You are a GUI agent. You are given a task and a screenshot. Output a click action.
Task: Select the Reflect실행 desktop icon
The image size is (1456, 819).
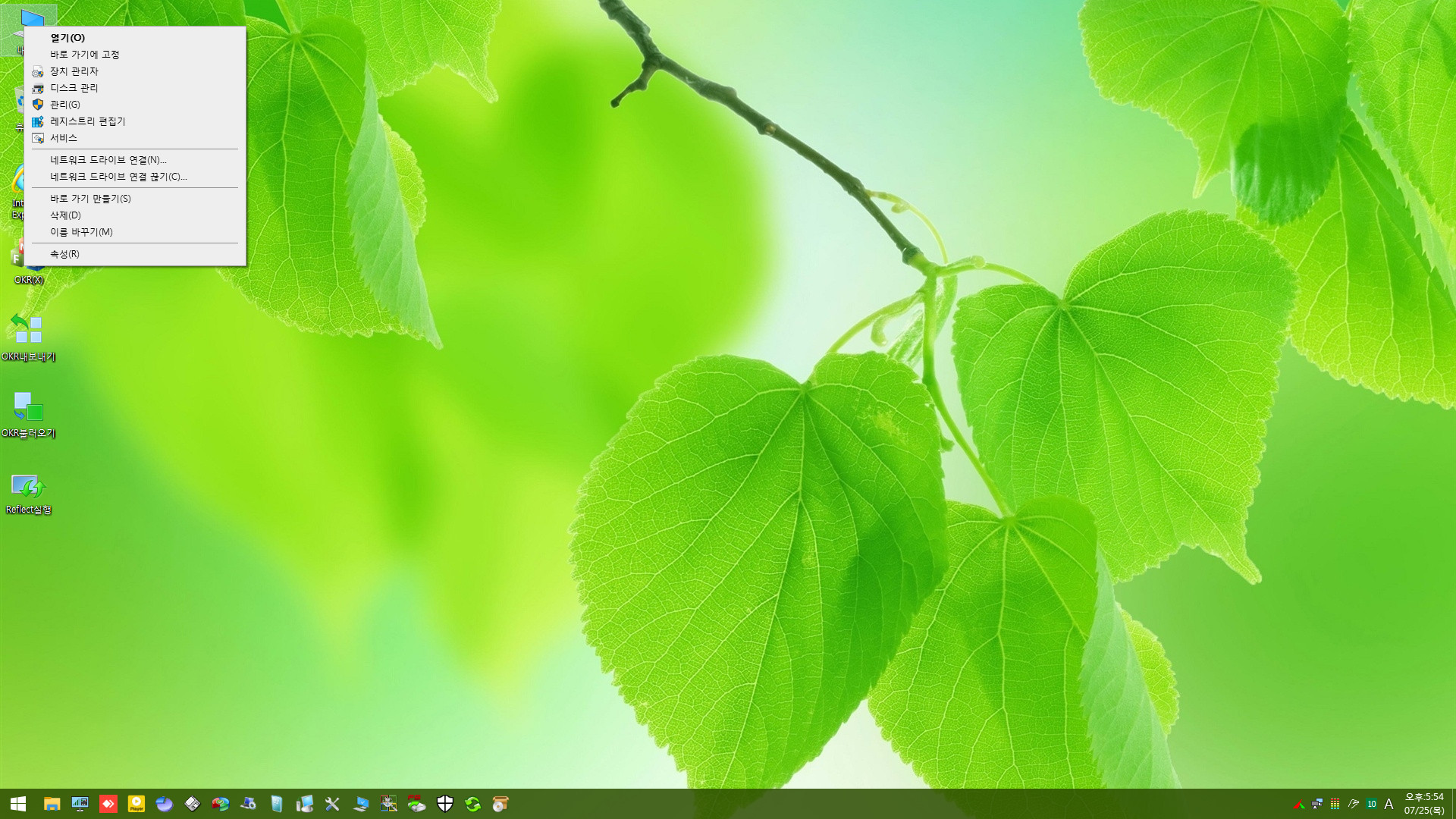(x=28, y=493)
